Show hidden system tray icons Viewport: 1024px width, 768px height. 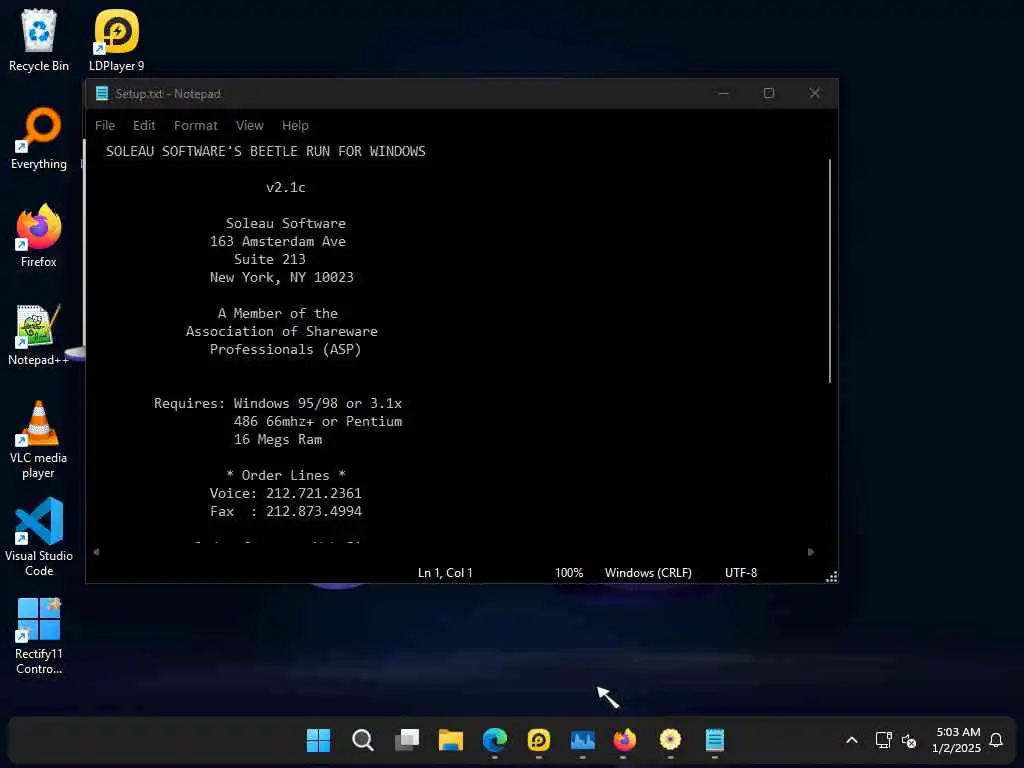pyautogui.click(x=852, y=740)
